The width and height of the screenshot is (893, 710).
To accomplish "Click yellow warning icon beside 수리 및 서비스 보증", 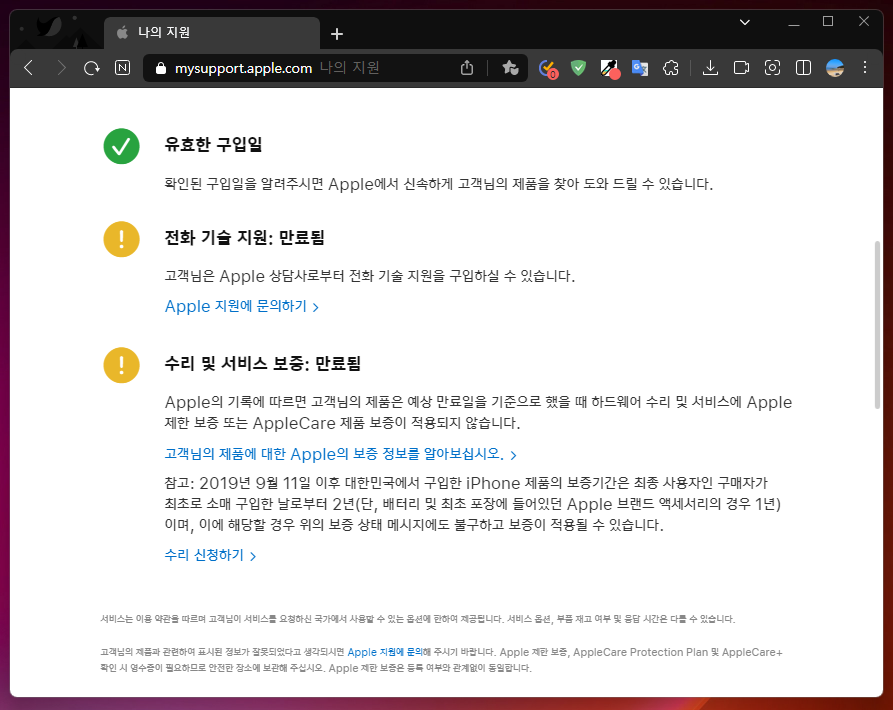I will tap(121, 365).
